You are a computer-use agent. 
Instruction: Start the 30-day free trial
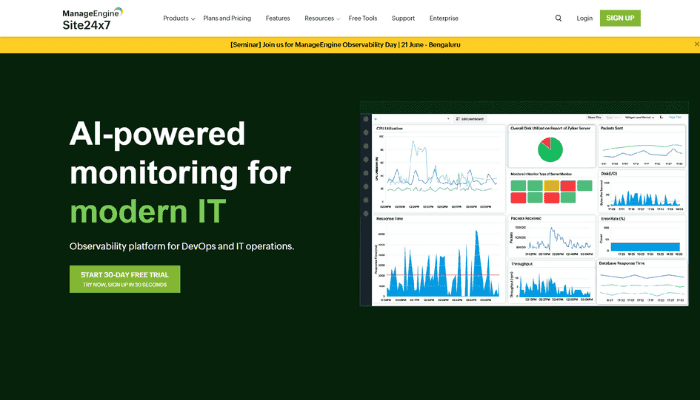click(125, 279)
